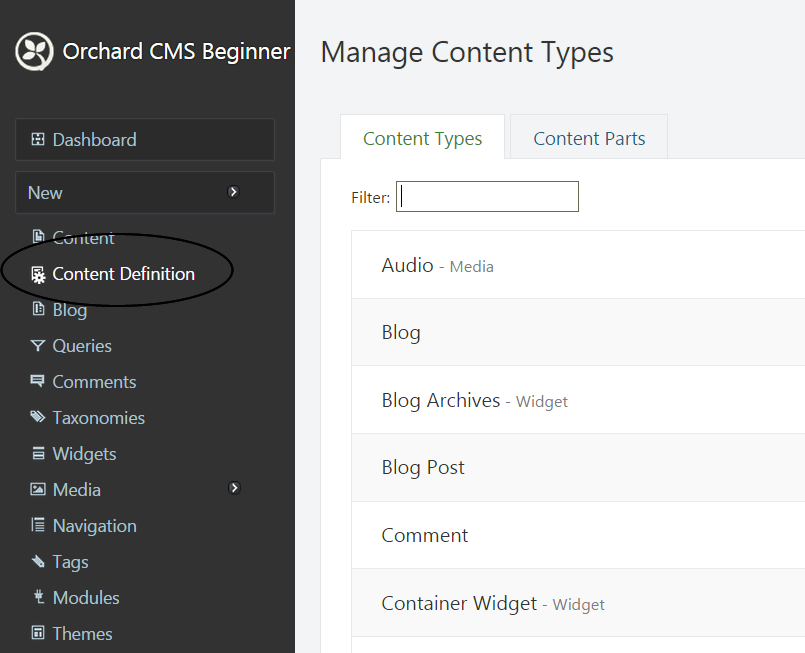The image size is (805, 653).
Task: Focus the Filter text box
Action: pyautogui.click(x=487, y=196)
